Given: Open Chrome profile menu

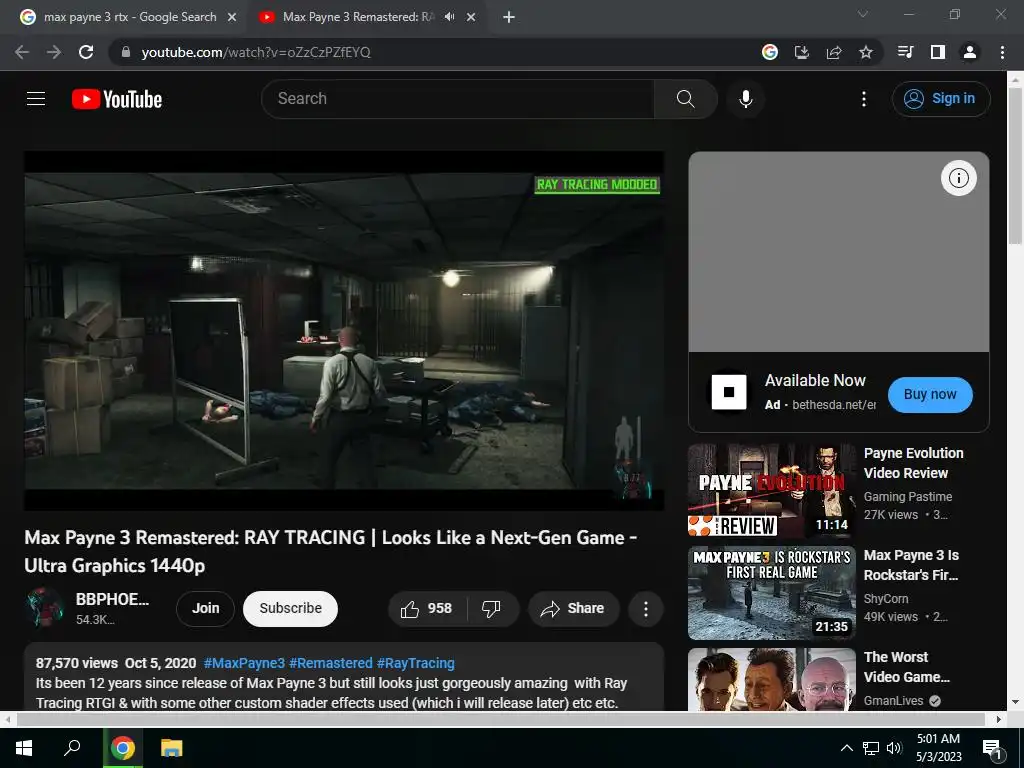Looking at the screenshot, I should pyautogui.click(x=970, y=52).
